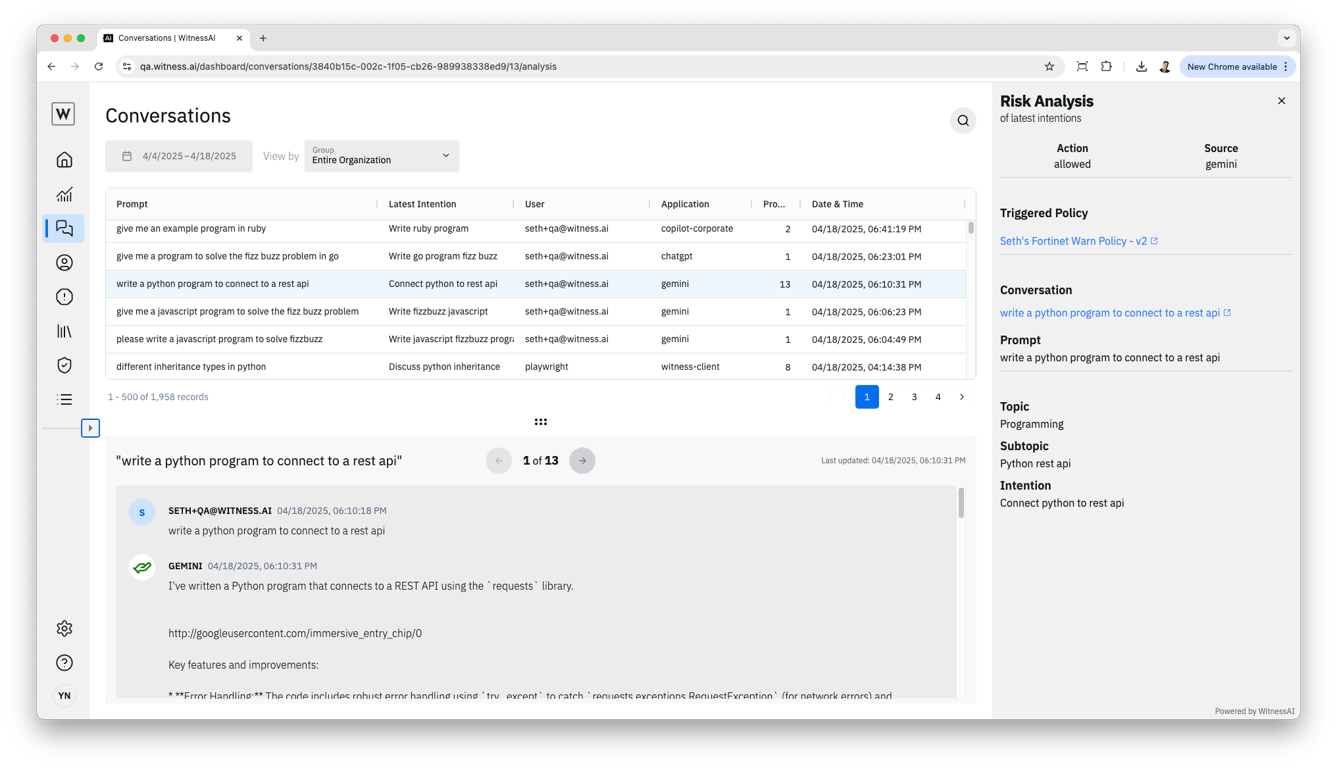Click the witness-client application cell
This screenshot has height=768, width=1337.
(x=690, y=367)
